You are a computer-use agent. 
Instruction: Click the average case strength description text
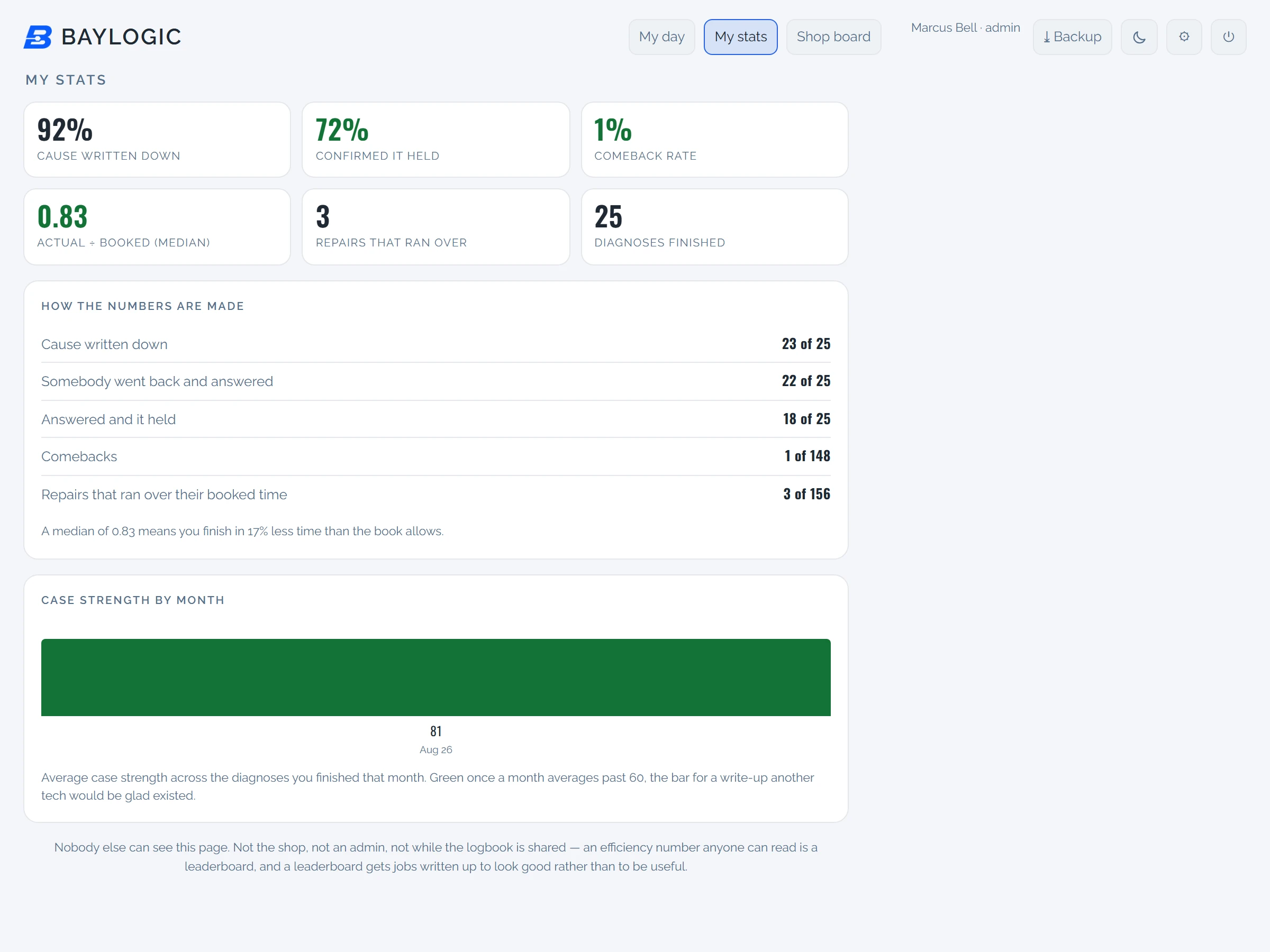[x=428, y=786]
